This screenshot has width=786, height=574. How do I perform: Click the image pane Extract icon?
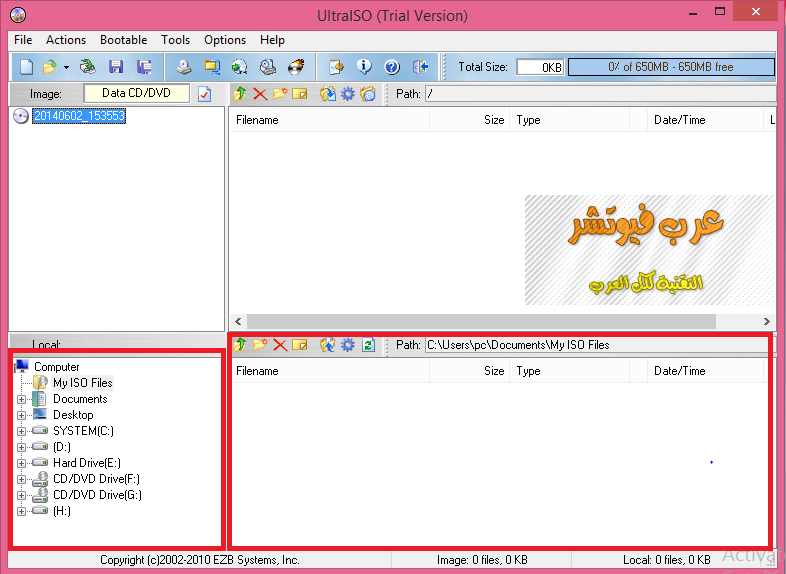point(328,94)
